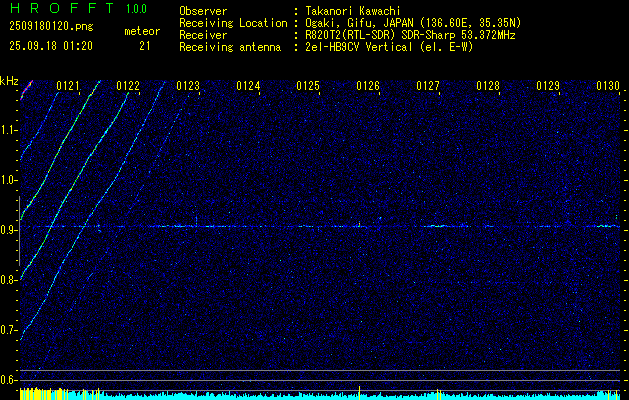Click the kHz axis unit label
Image resolution: width=629 pixels, height=400 pixels.
tap(9, 81)
